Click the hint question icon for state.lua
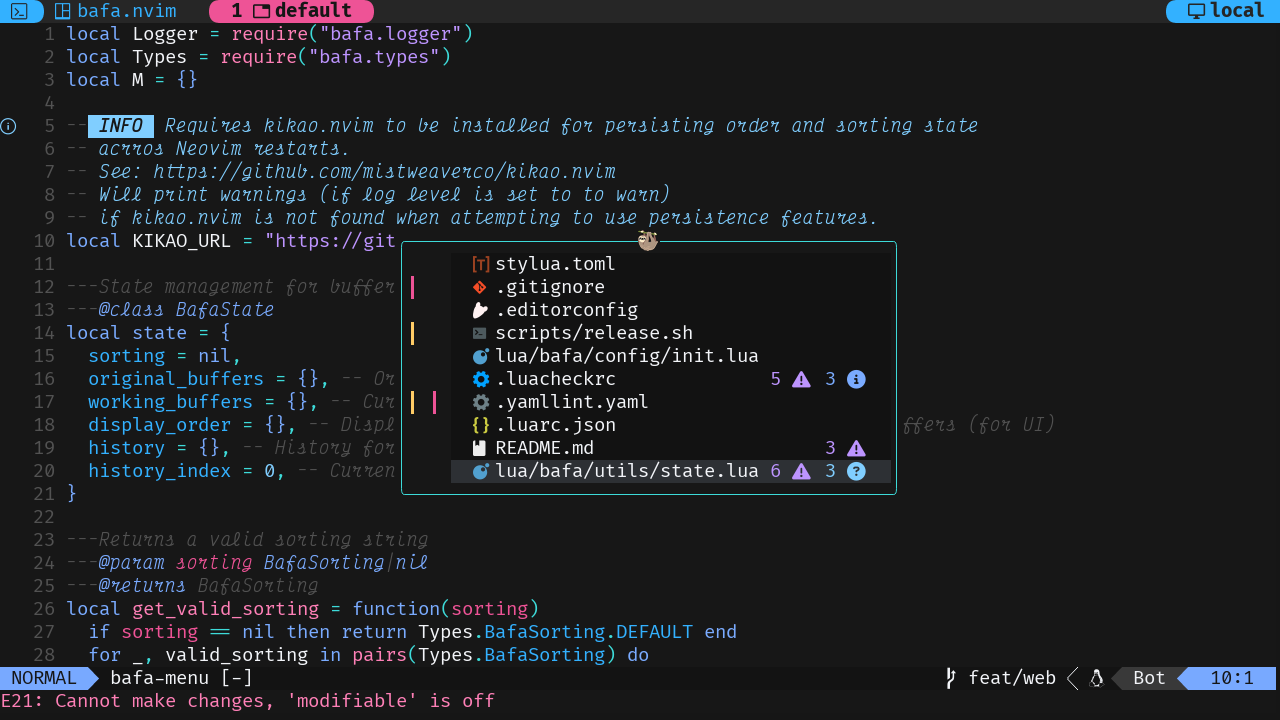This screenshot has height=720, width=1280. (856, 471)
